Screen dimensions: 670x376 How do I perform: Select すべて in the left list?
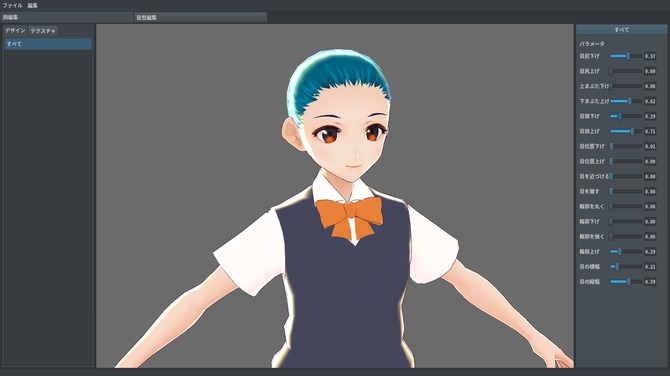pyautogui.click(x=48, y=44)
